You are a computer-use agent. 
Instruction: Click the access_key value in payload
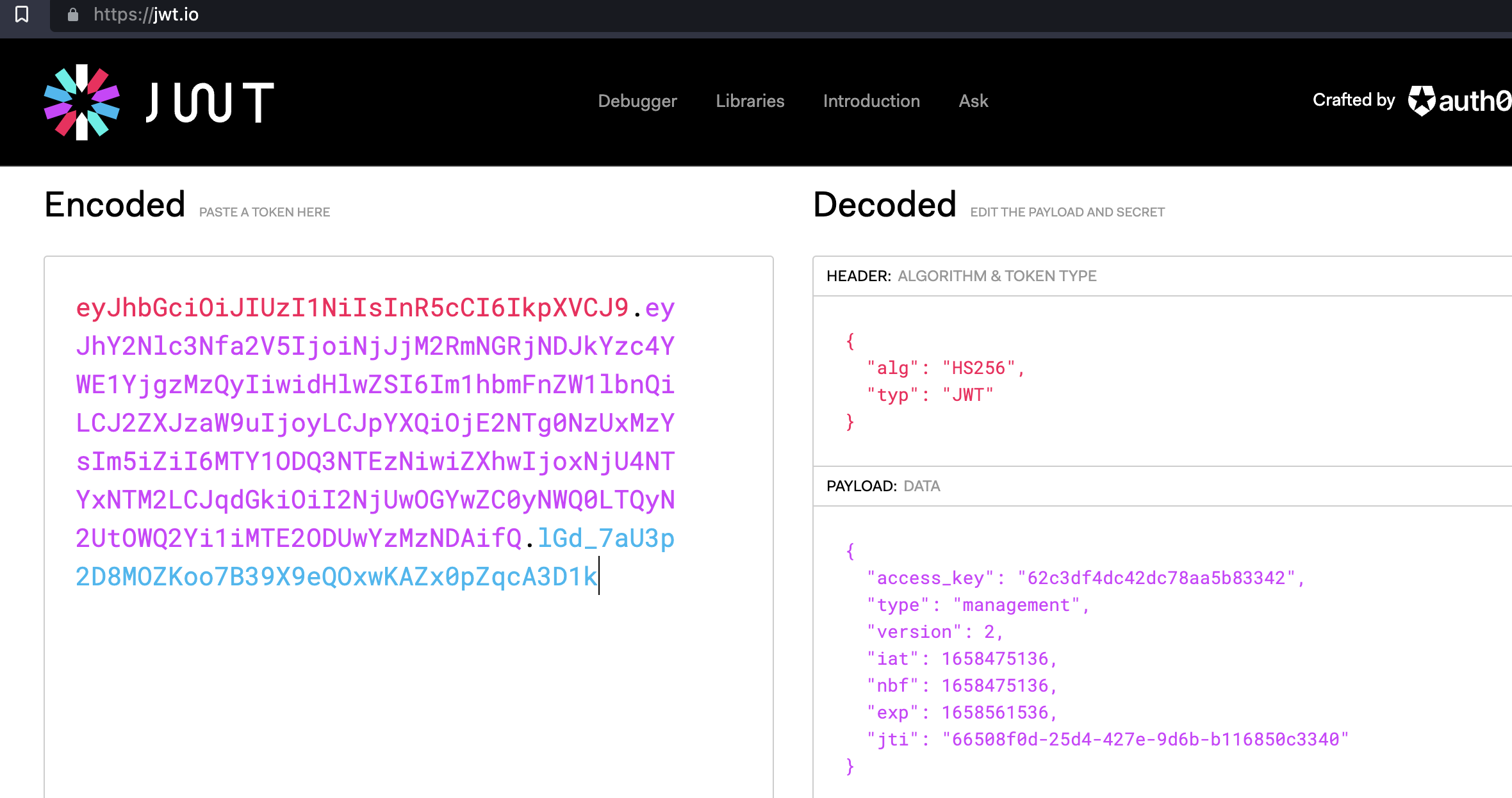click(x=1156, y=578)
